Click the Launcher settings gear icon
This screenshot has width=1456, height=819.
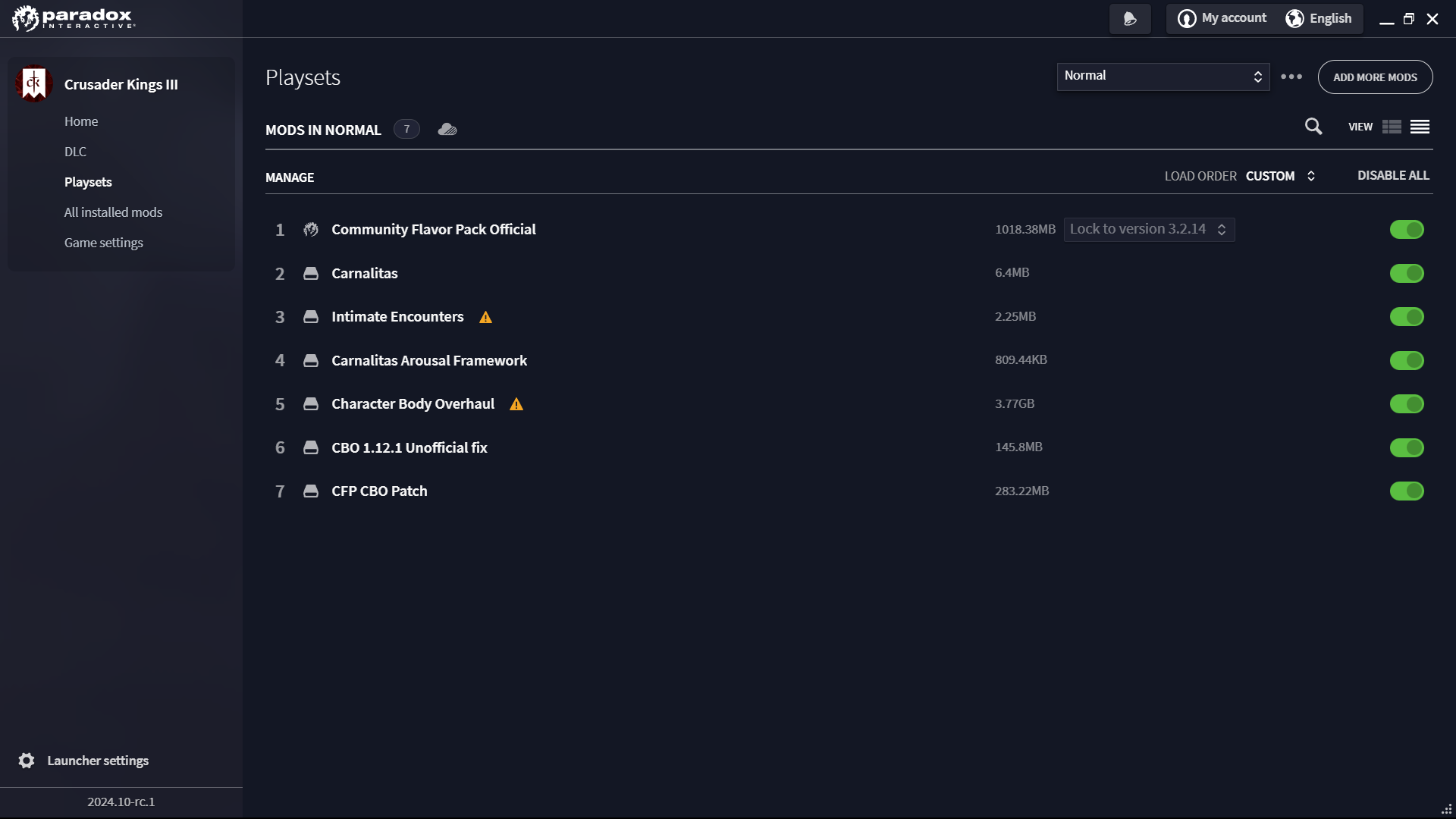coord(27,761)
